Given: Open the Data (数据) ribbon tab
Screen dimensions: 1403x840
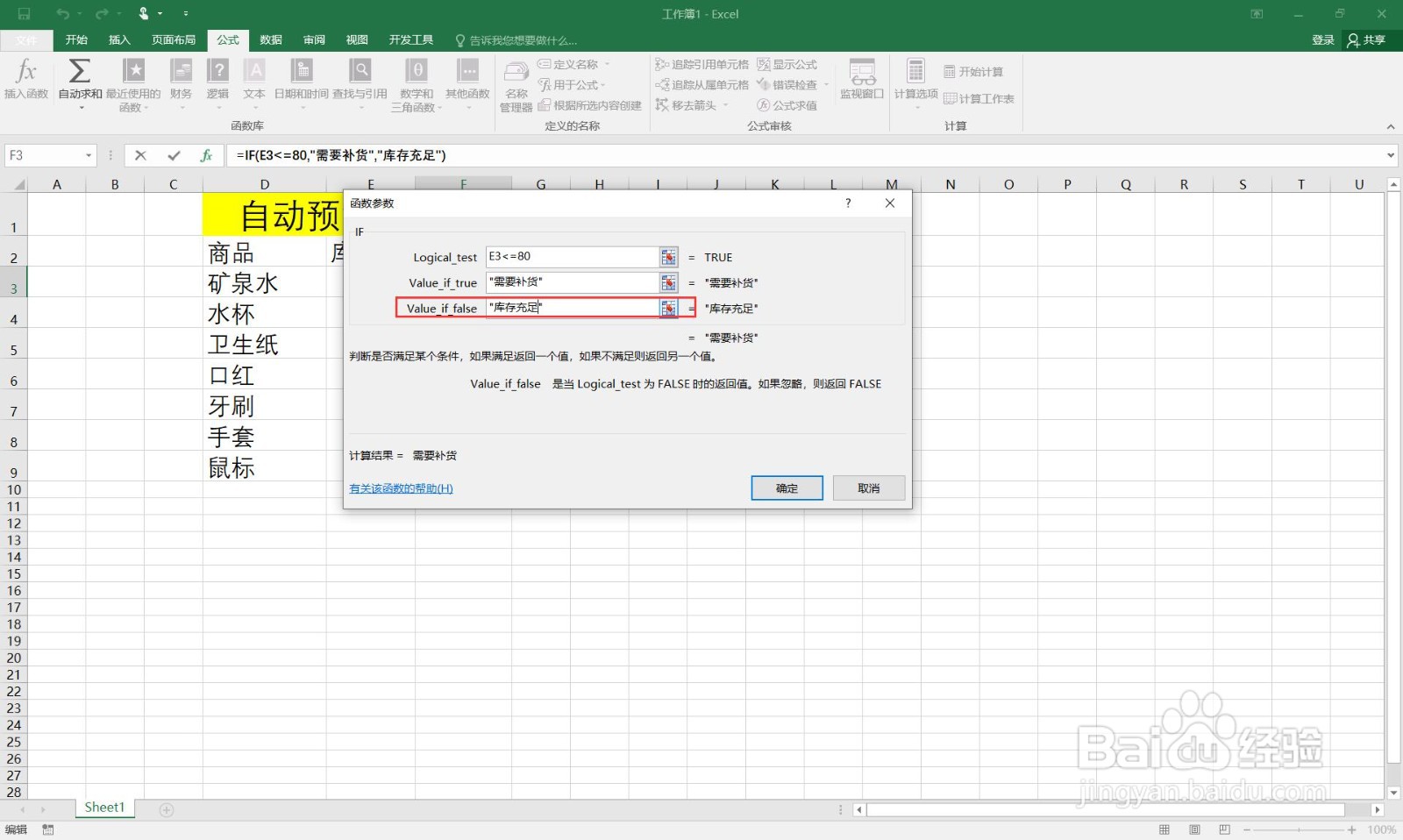Looking at the screenshot, I should [271, 40].
